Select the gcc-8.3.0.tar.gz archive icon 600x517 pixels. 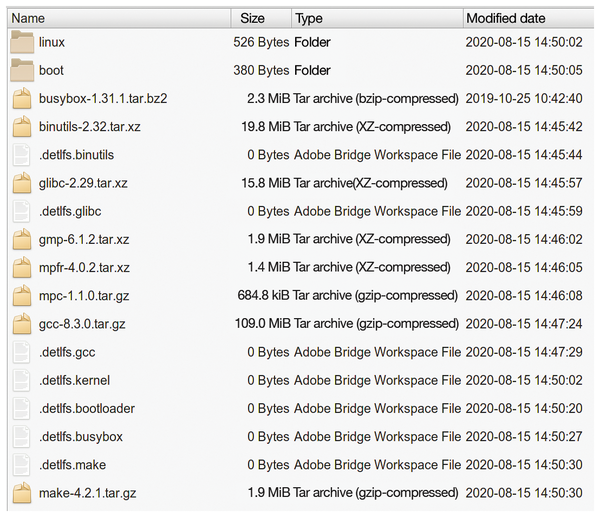tap(22, 324)
